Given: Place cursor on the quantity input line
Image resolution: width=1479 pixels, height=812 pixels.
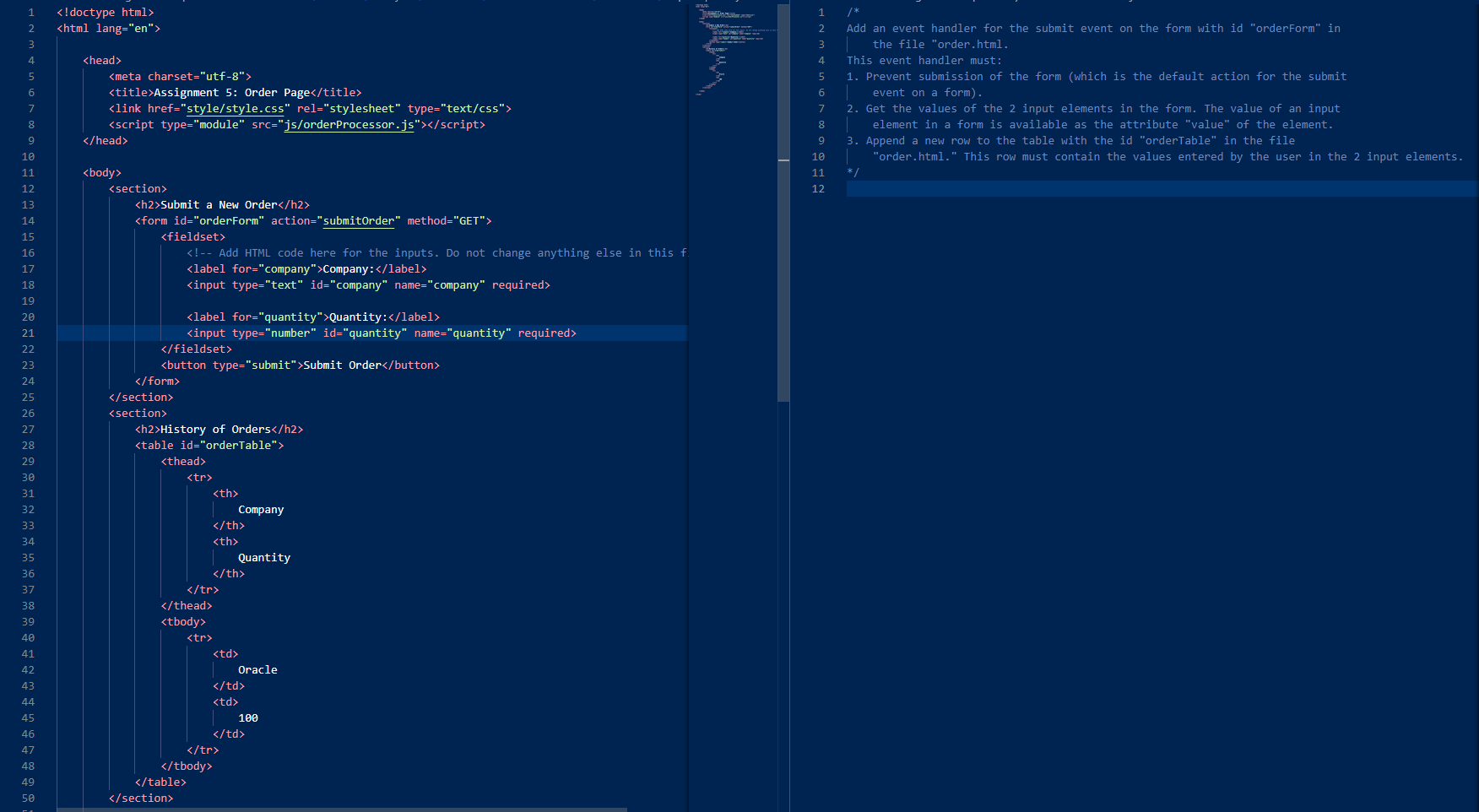Looking at the screenshot, I should pos(380,333).
